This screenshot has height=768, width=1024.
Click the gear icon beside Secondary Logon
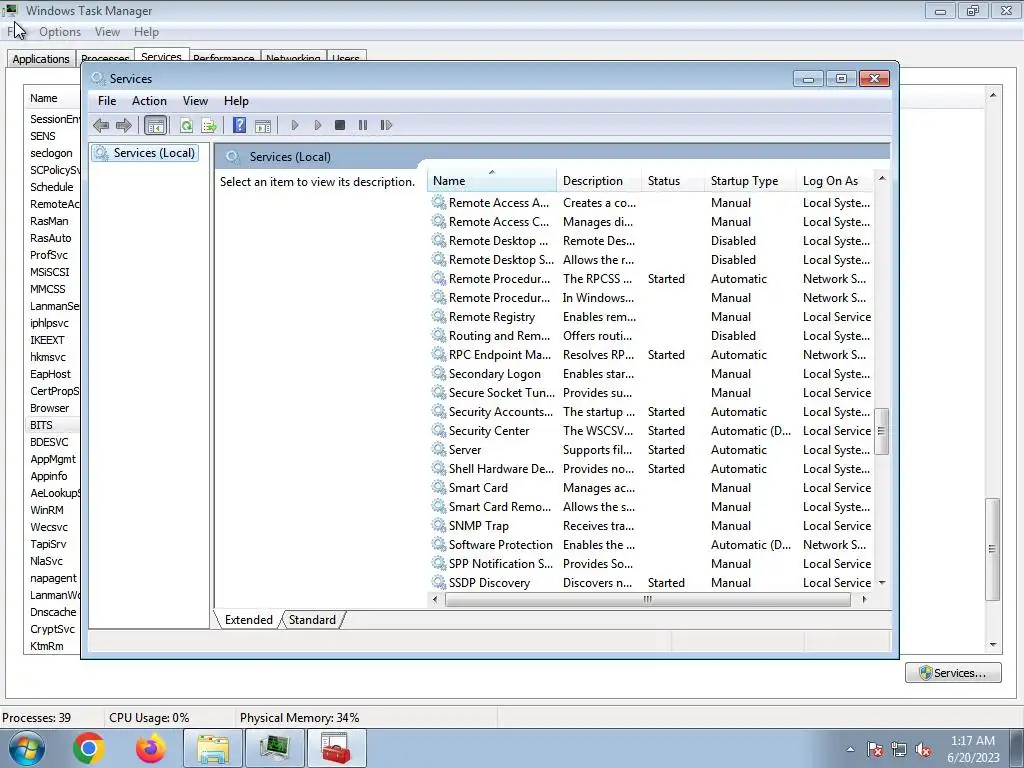point(439,374)
